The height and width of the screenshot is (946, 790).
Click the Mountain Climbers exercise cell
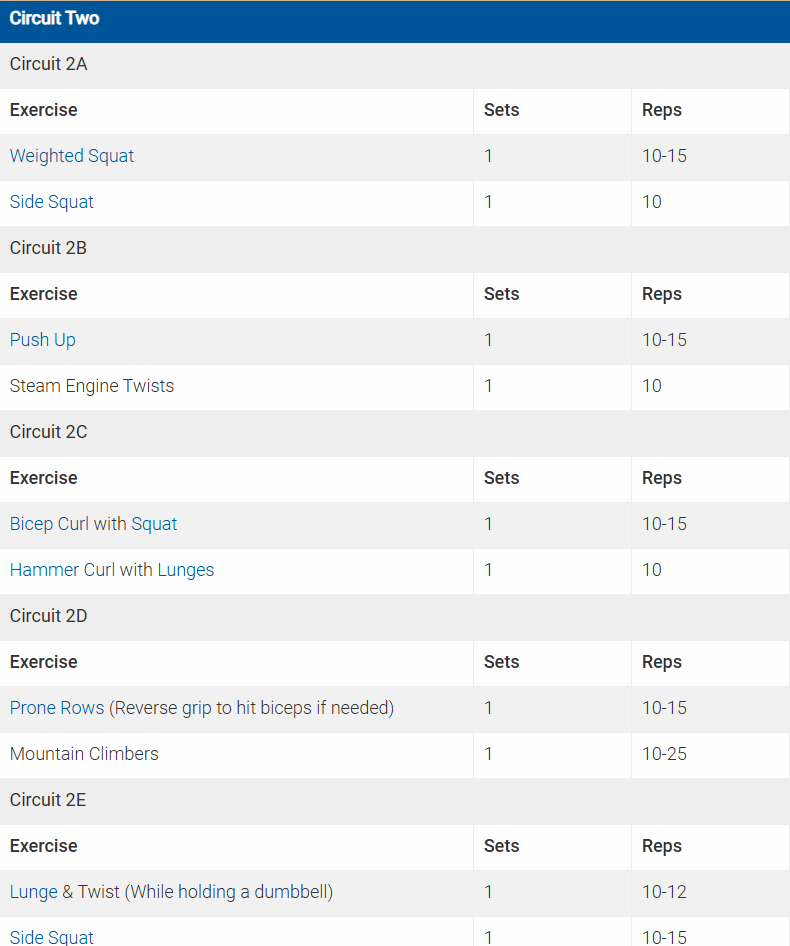84,754
